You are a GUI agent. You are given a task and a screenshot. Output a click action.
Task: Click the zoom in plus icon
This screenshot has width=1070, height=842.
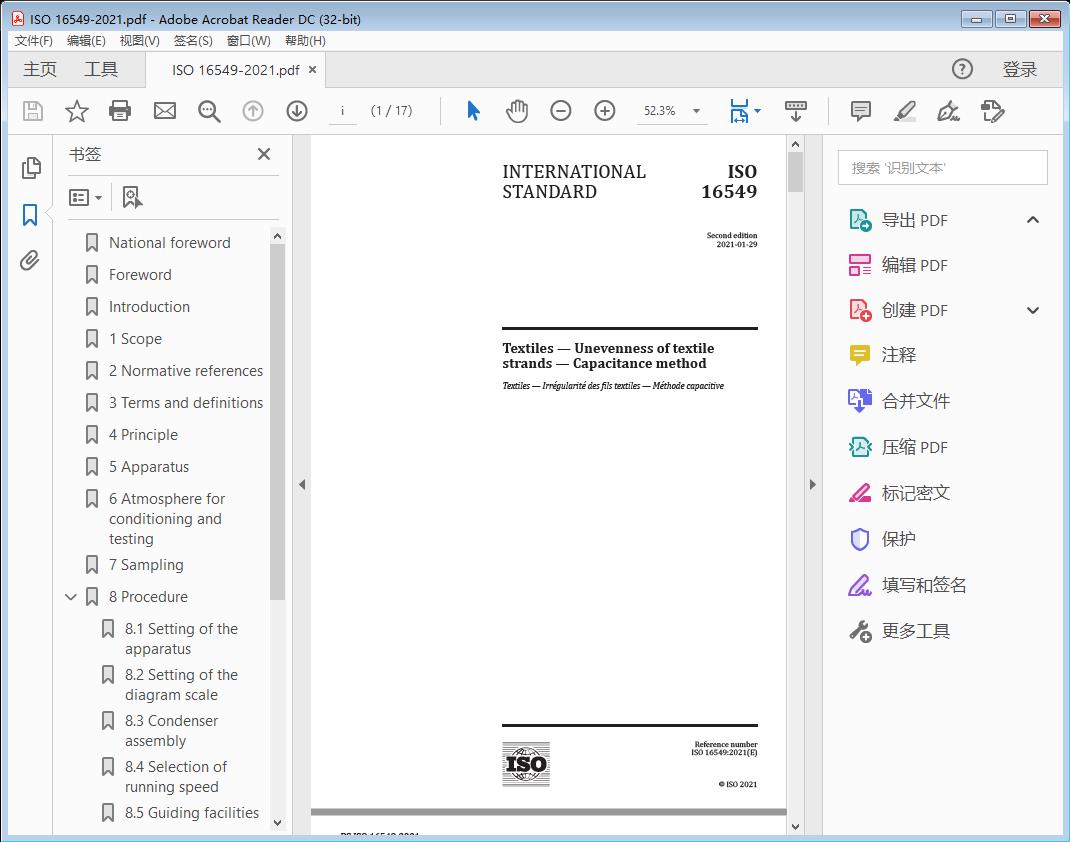click(605, 111)
